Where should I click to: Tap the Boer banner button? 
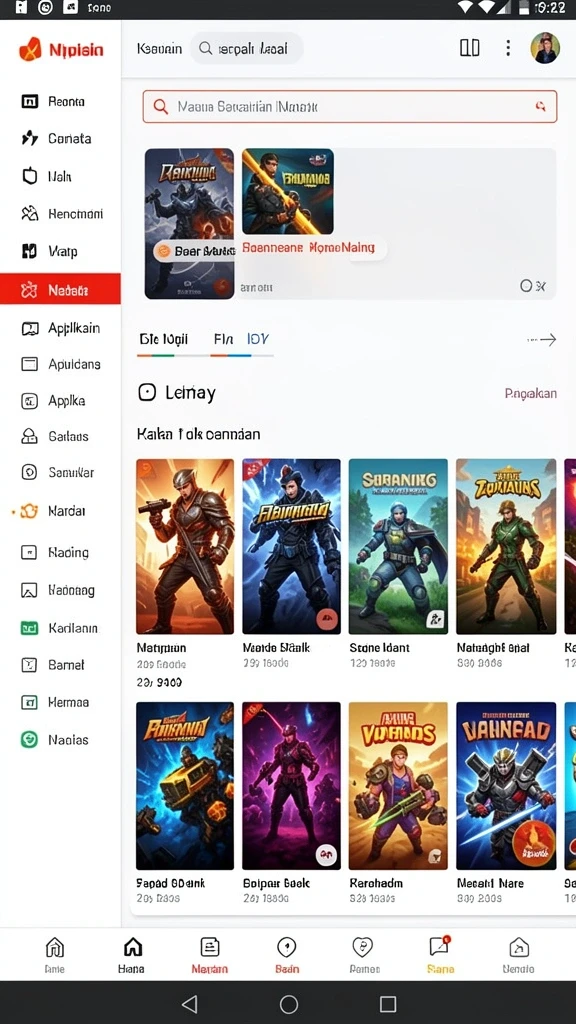pos(193,251)
